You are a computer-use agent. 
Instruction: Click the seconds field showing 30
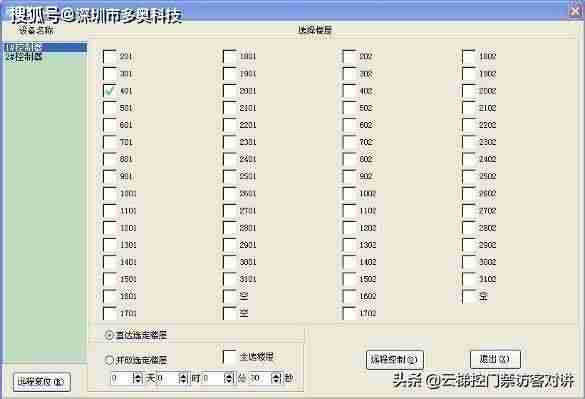[260, 378]
